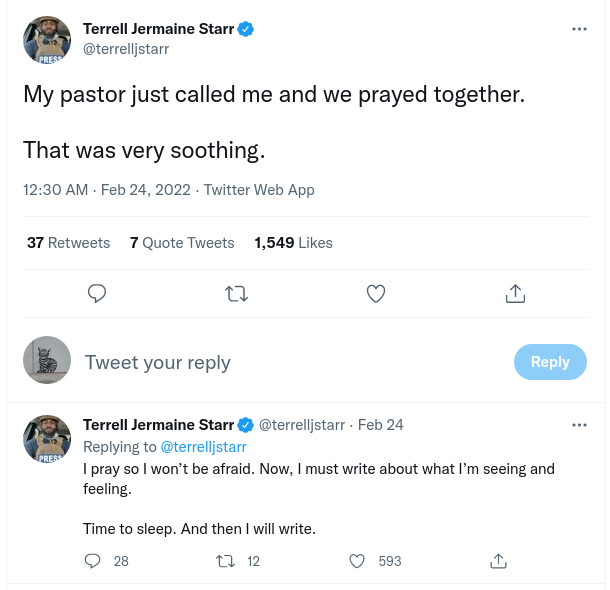610x590 pixels.
Task: View the 7 Quote Tweets
Action: coord(182,243)
